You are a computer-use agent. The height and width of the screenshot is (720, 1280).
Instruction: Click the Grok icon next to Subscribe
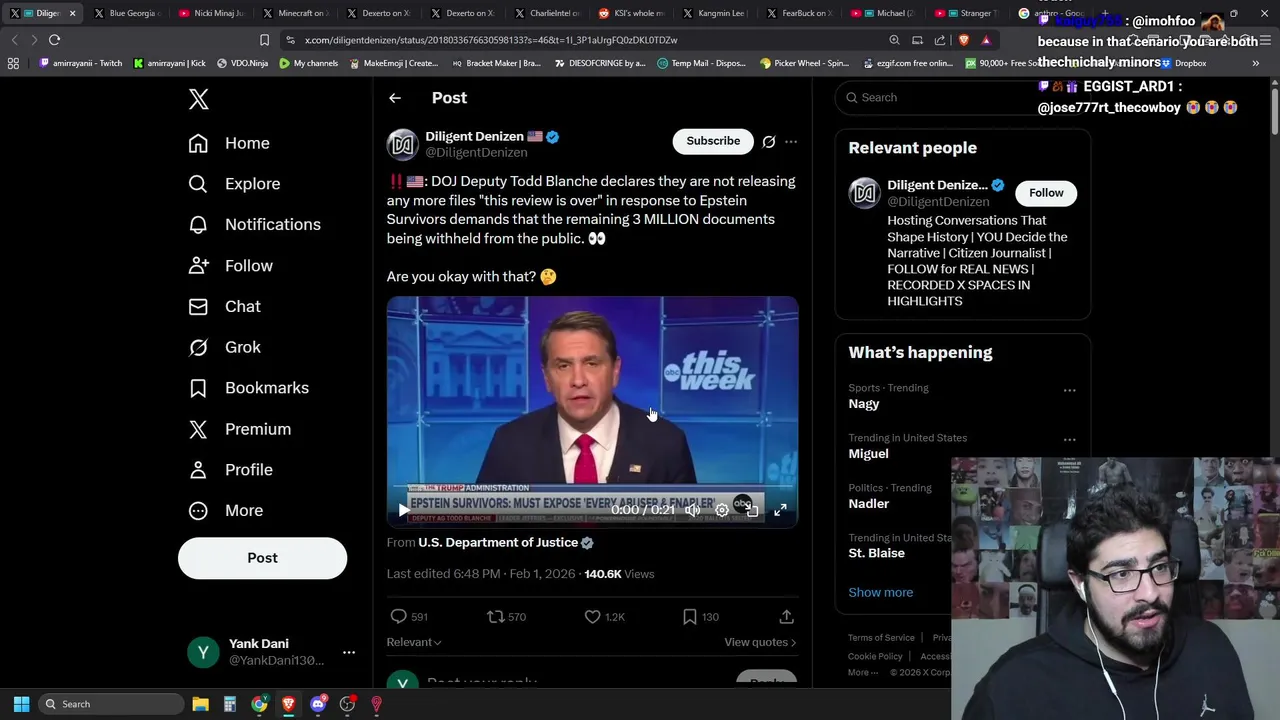pos(769,142)
